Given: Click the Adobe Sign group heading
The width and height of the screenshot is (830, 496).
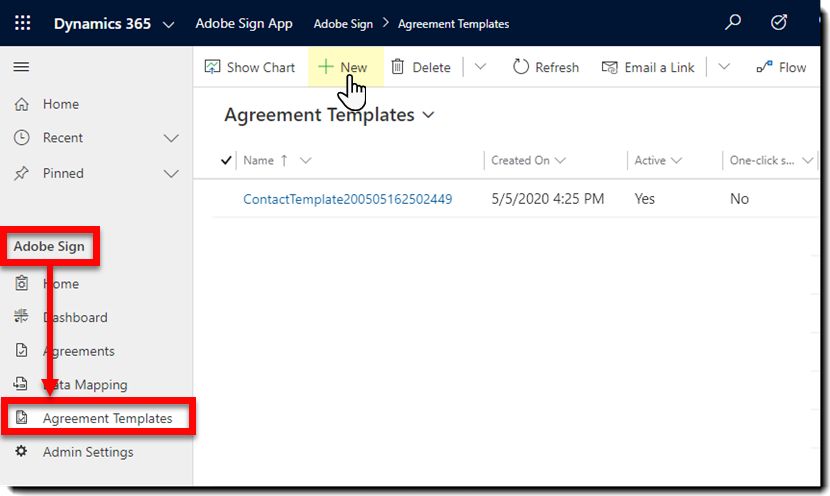Looking at the screenshot, I should click(x=49, y=246).
